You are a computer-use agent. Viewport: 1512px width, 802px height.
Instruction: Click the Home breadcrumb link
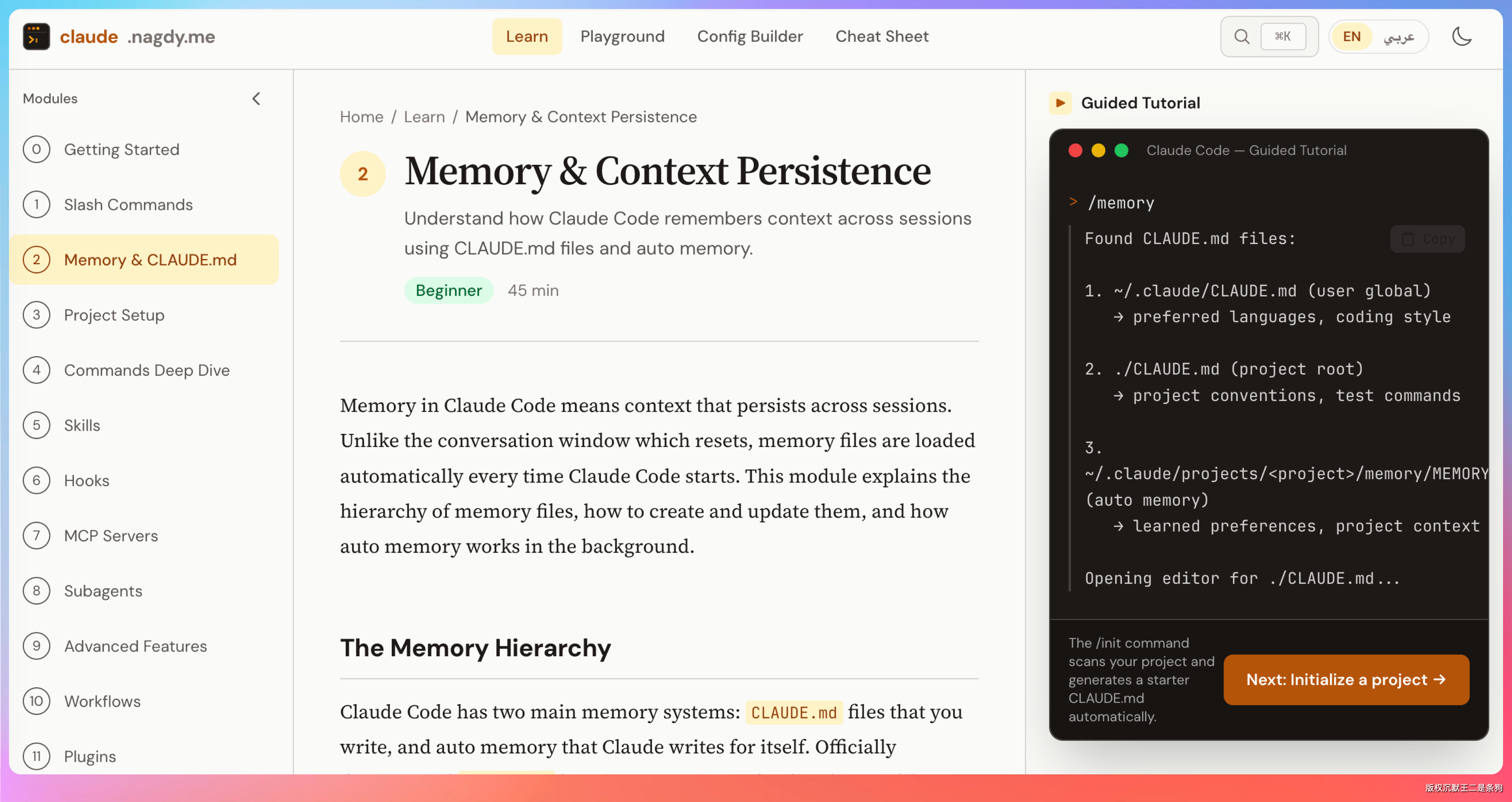pyautogui.click(x=362, y=117)
